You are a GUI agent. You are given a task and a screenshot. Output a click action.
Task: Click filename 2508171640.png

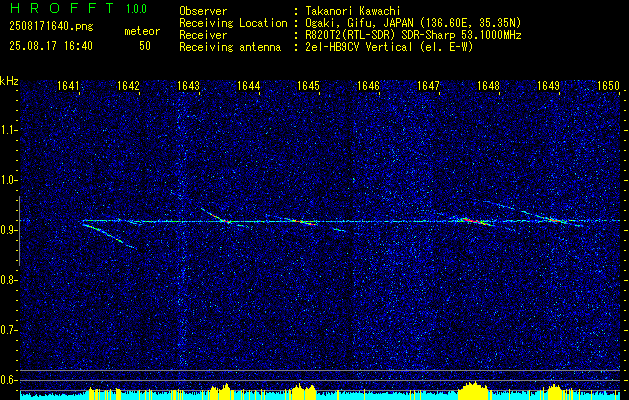pyautogui.click(x=51, y=26)
